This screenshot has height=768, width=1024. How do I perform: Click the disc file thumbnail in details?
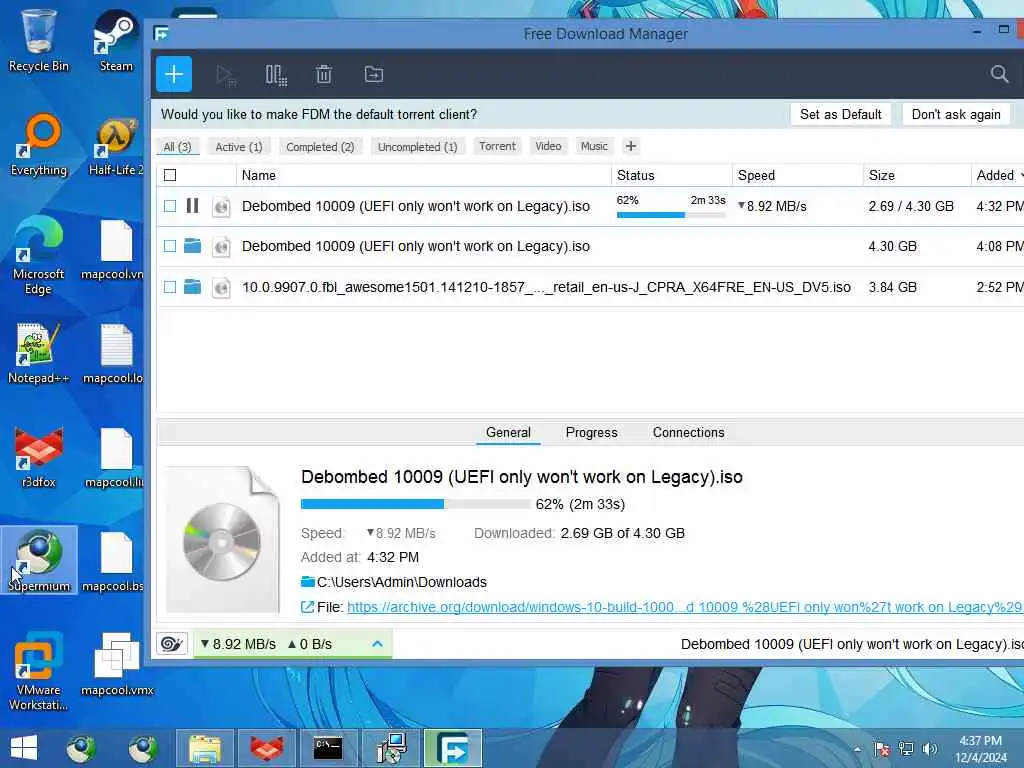[222, 539]
